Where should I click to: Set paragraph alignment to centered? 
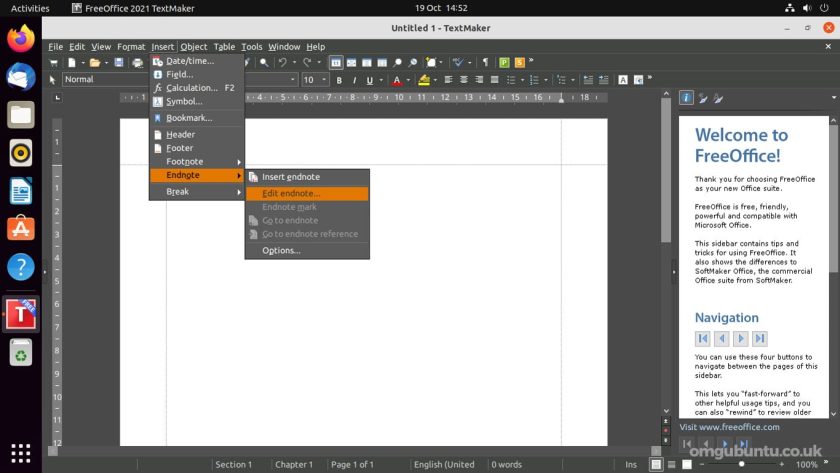(464, 80)
